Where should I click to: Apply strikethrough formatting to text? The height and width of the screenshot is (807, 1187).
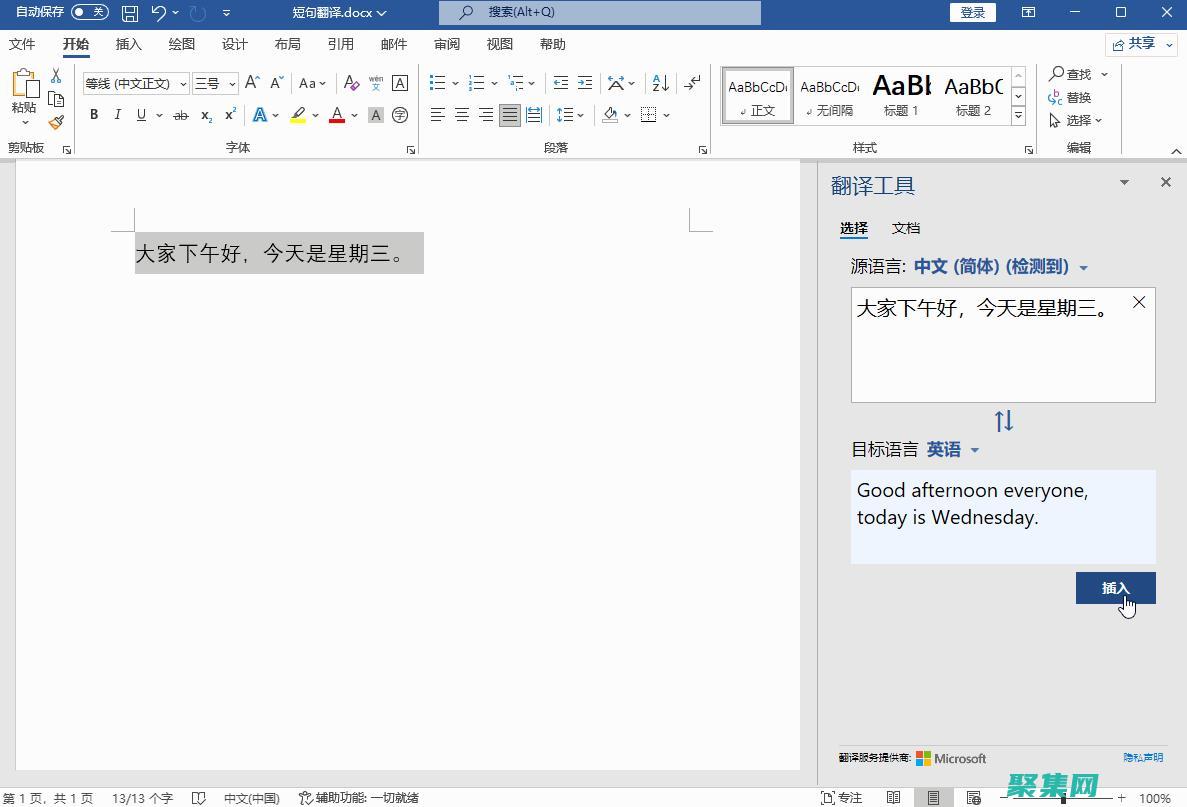(x=180, y=116)
